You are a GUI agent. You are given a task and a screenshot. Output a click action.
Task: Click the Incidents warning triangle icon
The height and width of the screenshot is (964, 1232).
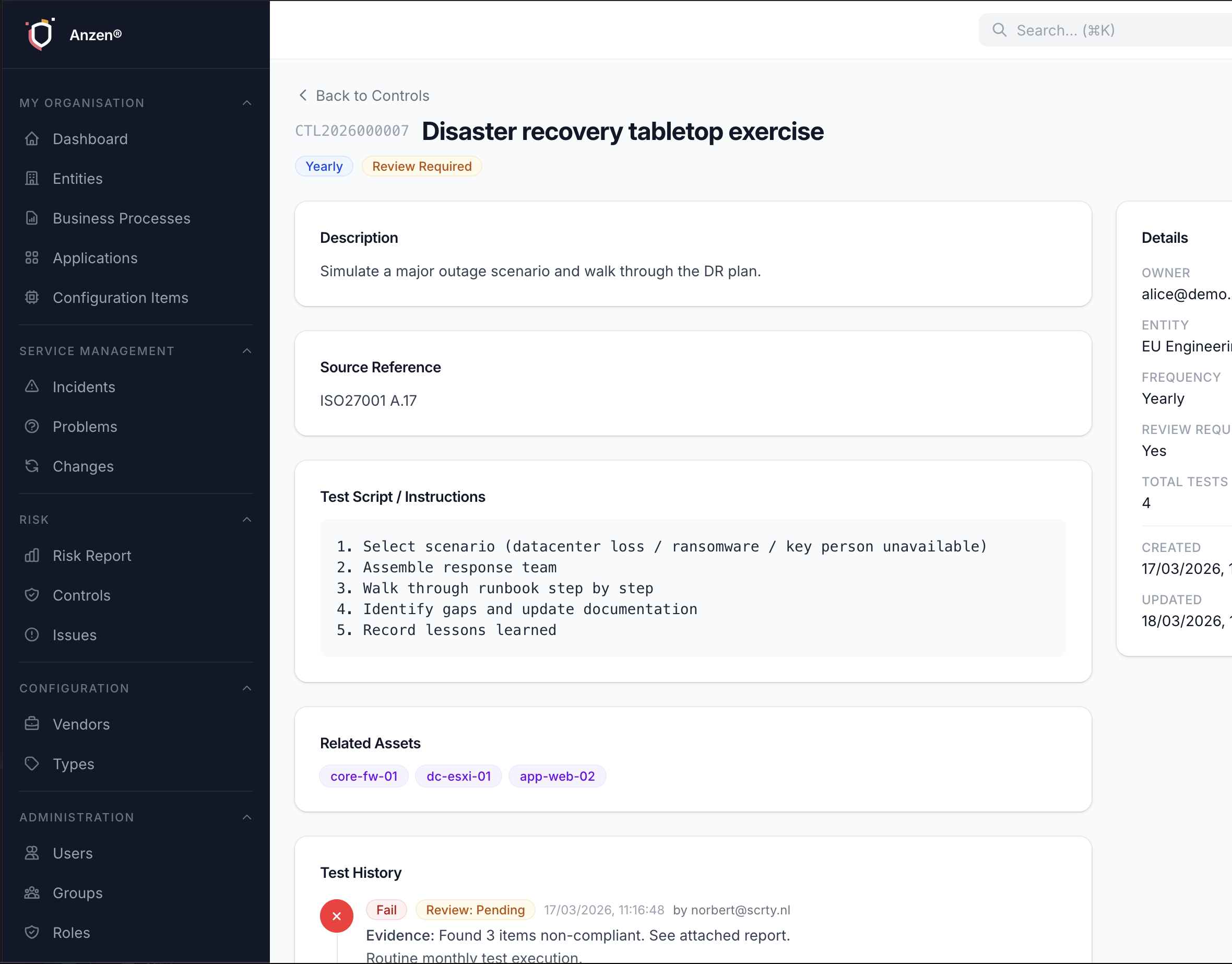click(32, 386)
